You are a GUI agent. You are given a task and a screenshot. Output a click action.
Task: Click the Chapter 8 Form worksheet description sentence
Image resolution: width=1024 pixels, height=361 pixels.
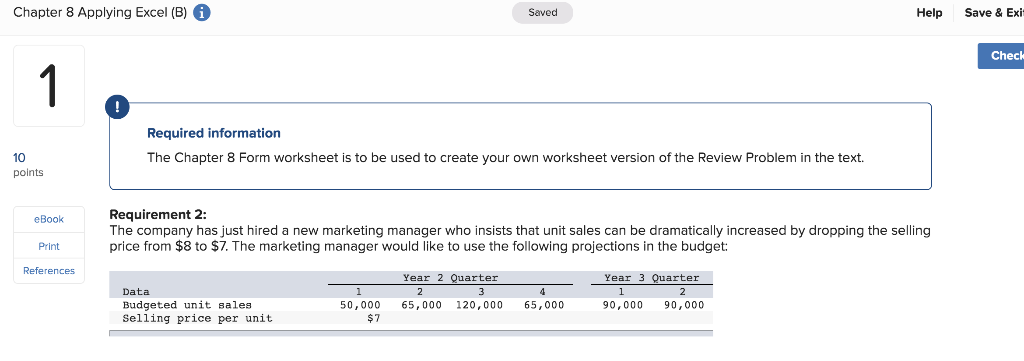(x=505, y=158)
